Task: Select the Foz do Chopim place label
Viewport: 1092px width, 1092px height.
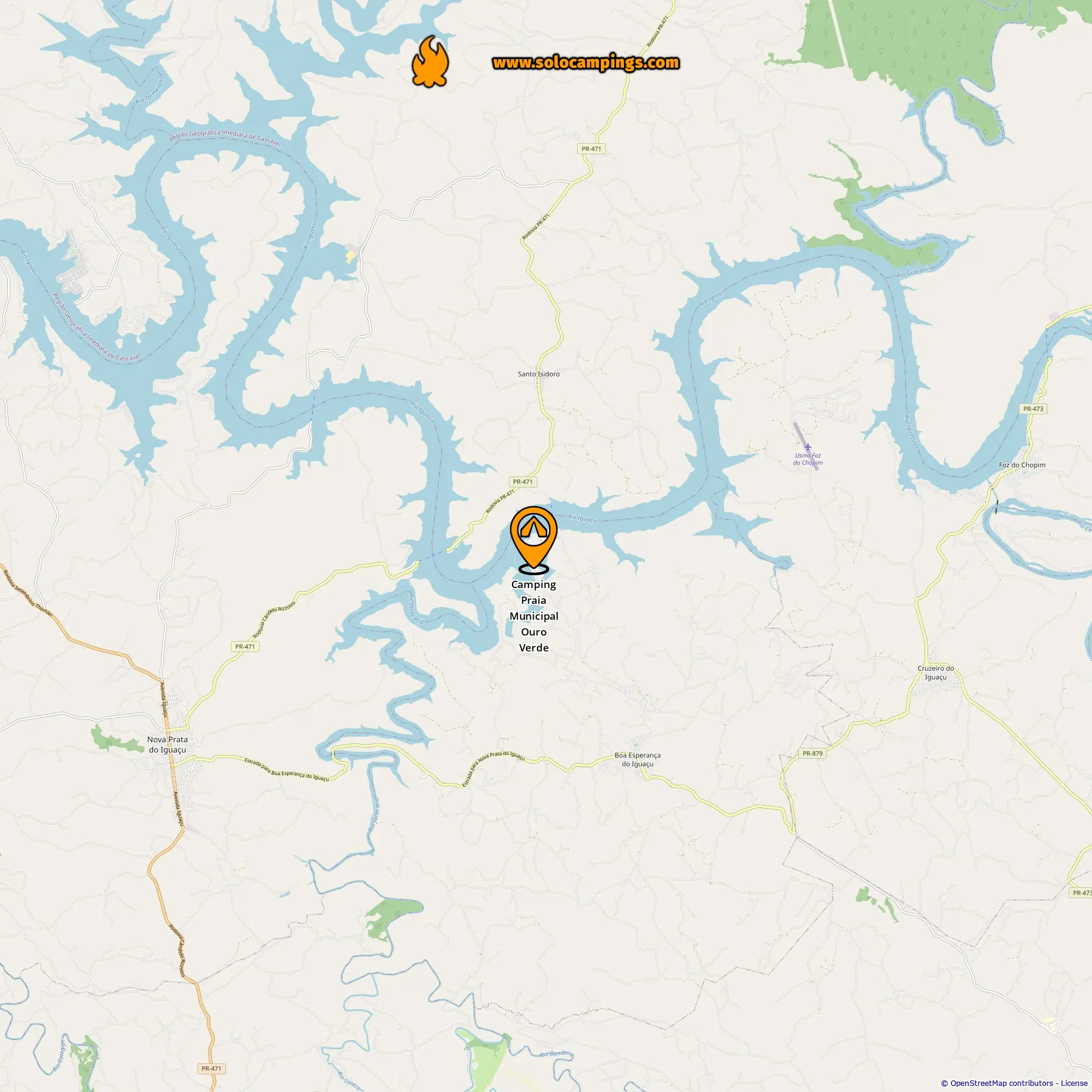Action: coord(1022,465)
